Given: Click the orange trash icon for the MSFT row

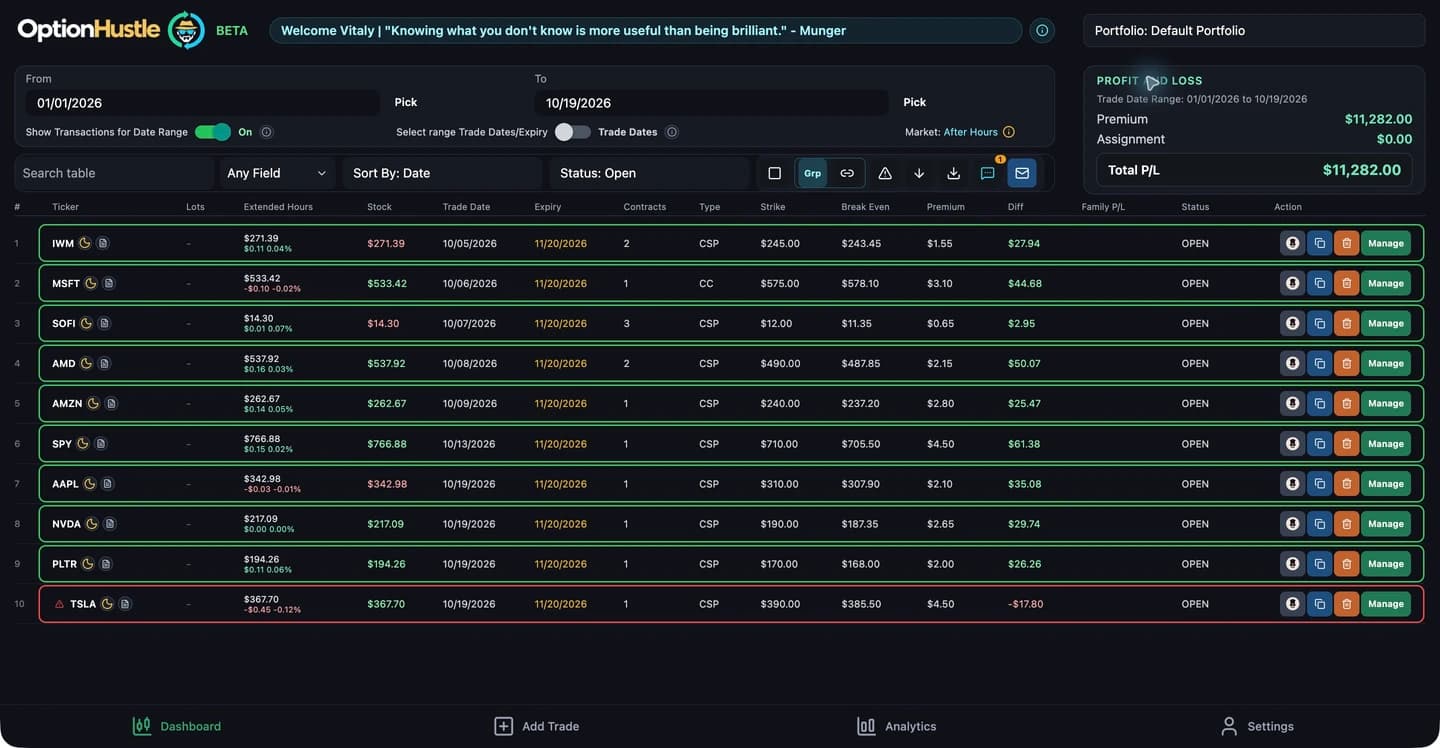Looking at the screenshot, I should pyautogui.click(x=1347, y=283).
